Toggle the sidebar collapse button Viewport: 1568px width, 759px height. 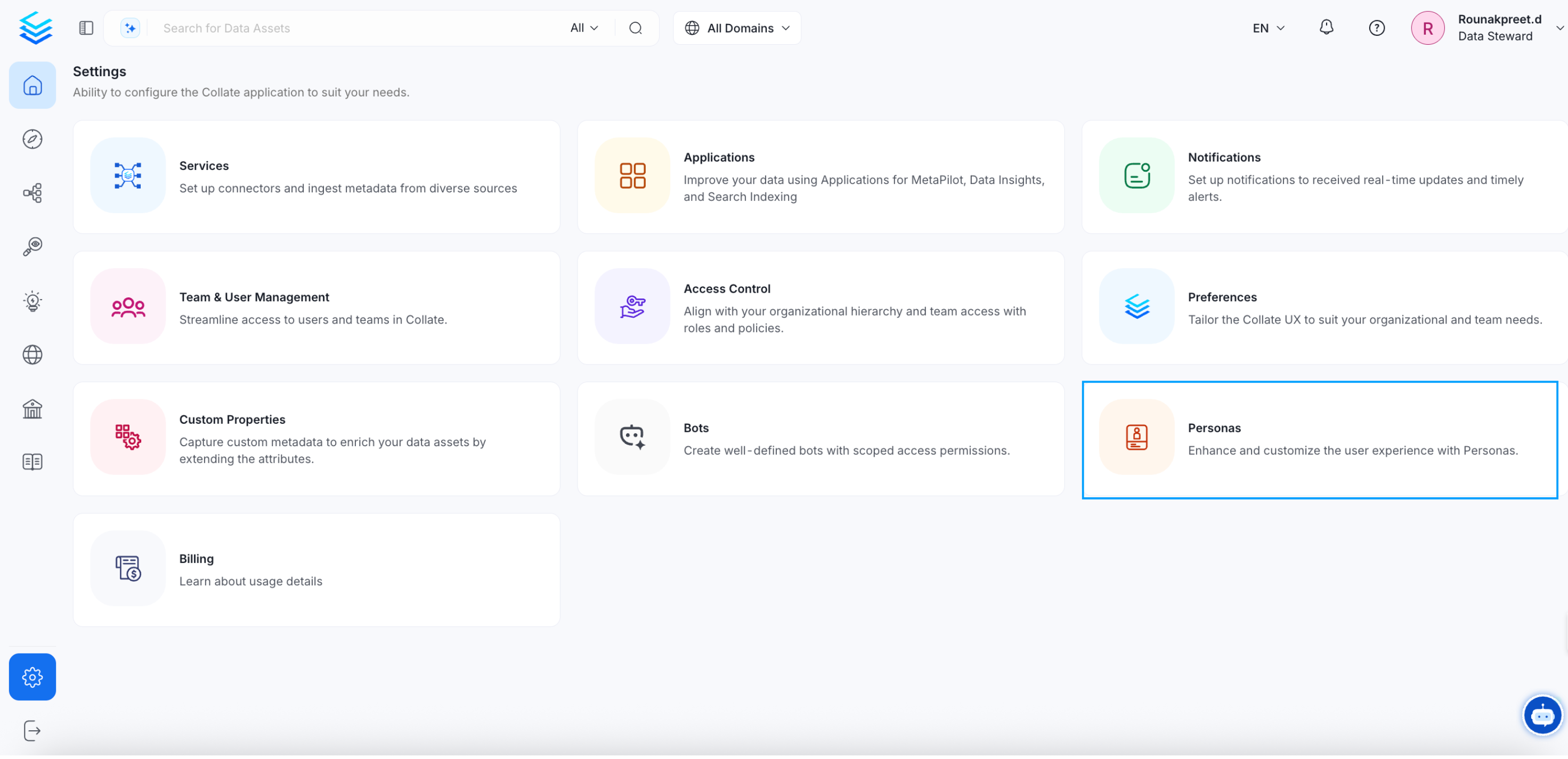pos(86,28)
